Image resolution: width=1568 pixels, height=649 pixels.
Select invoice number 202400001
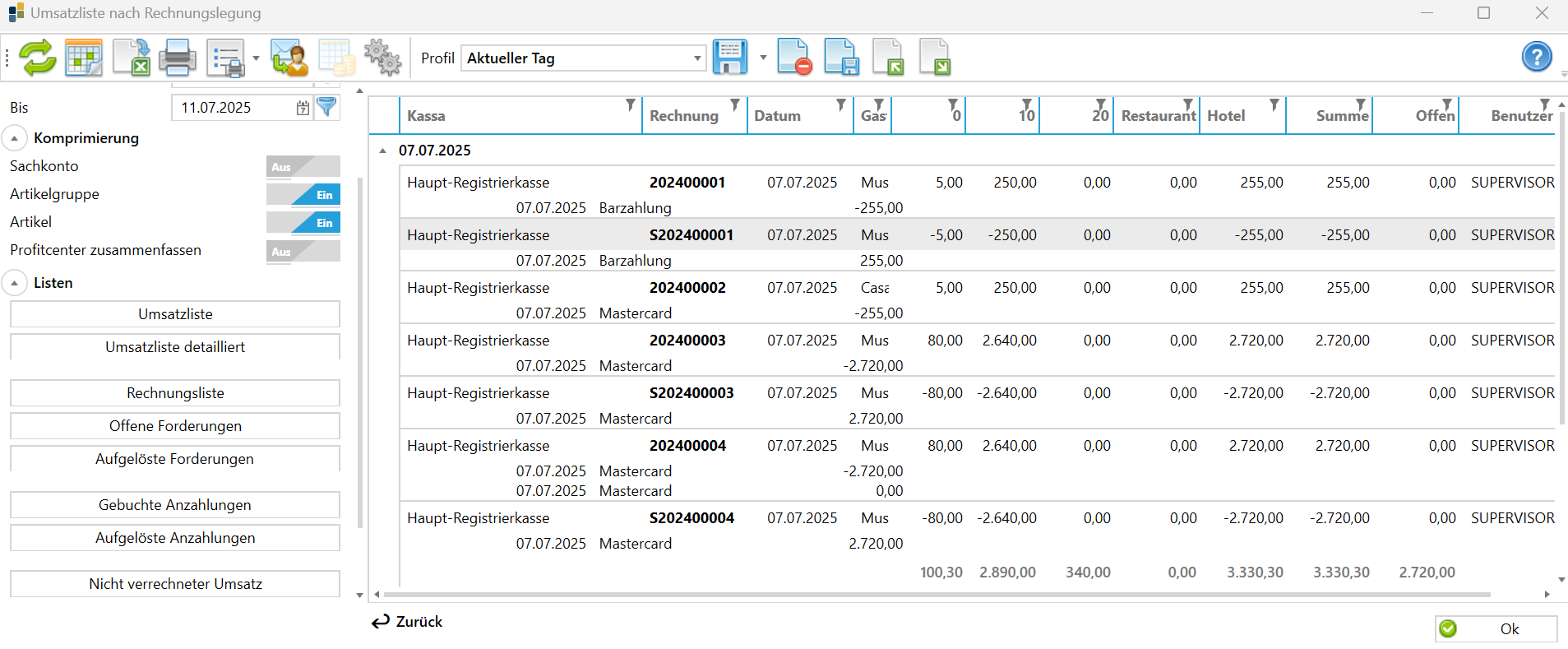point(687,183)
